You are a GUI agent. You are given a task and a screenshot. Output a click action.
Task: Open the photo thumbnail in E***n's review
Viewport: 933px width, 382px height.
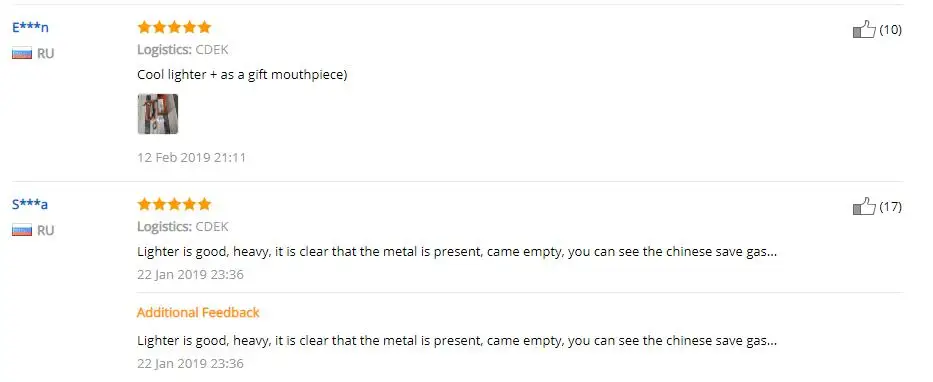coord(158,114)
